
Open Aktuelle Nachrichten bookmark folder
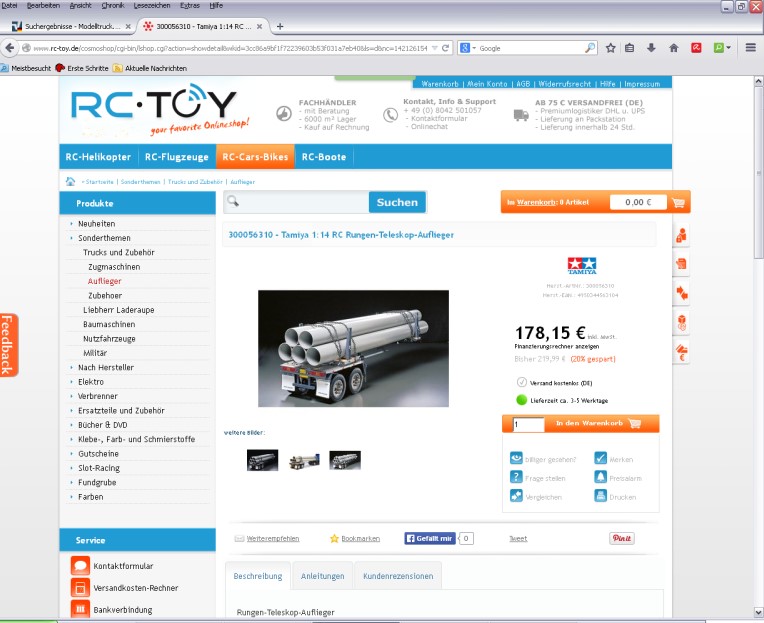(x=150, y=68)
